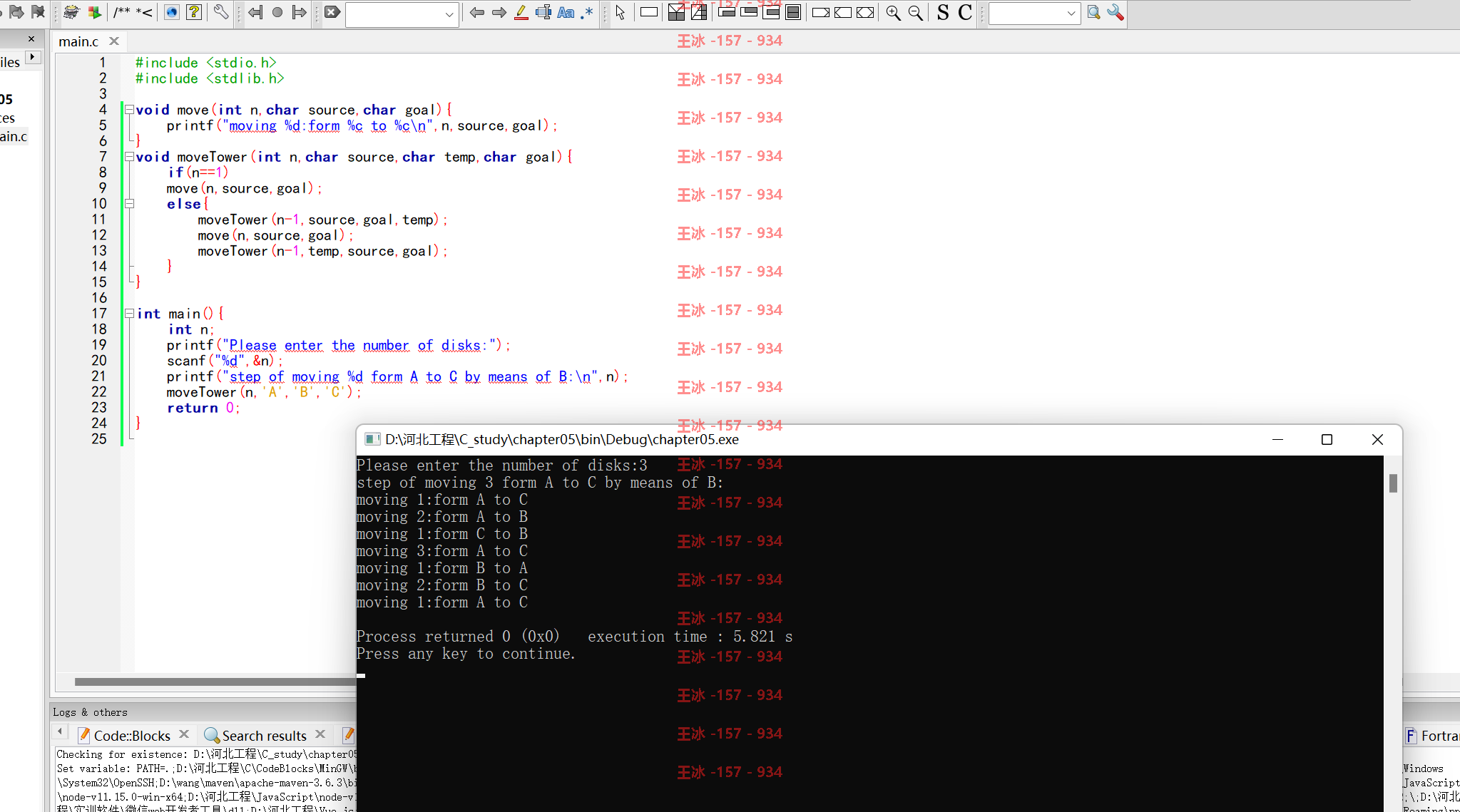Image resolution: width=1460 pixels, height=812 pixels.
Task: Zoom in with the magnifier plus icon
Action: pyautogui.click(x=893, y=12)
